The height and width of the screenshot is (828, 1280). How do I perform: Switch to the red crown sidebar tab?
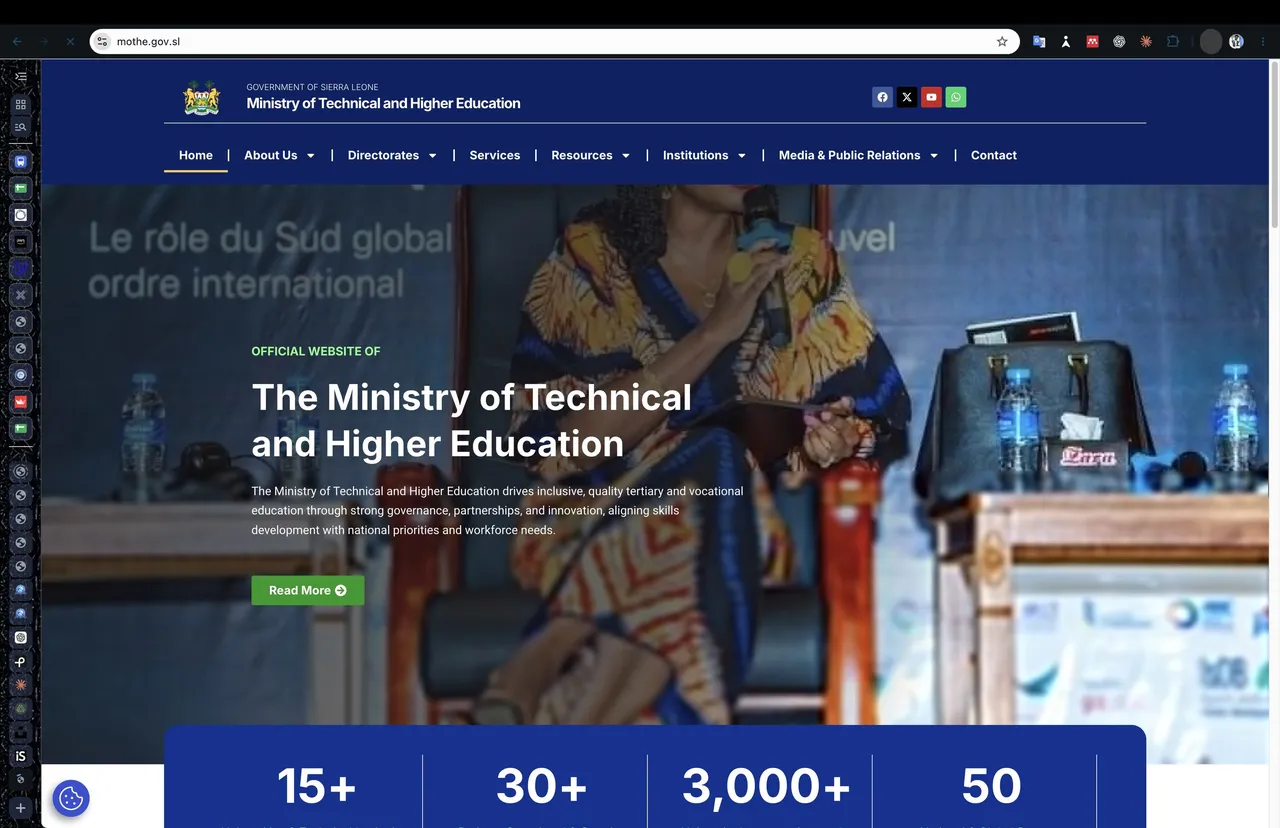(x=20, y=402)
